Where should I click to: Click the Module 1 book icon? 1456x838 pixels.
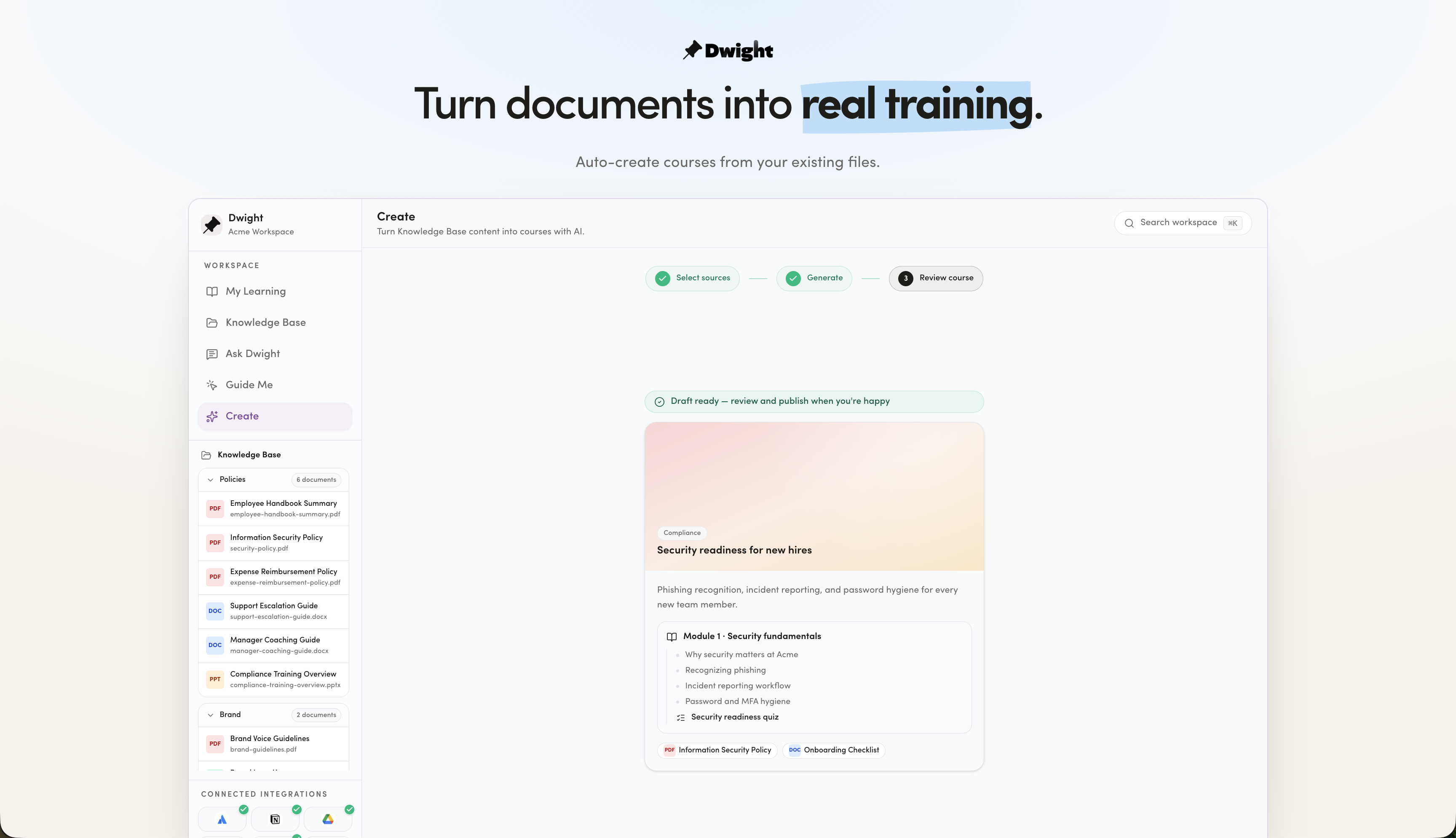click(672, 637)
